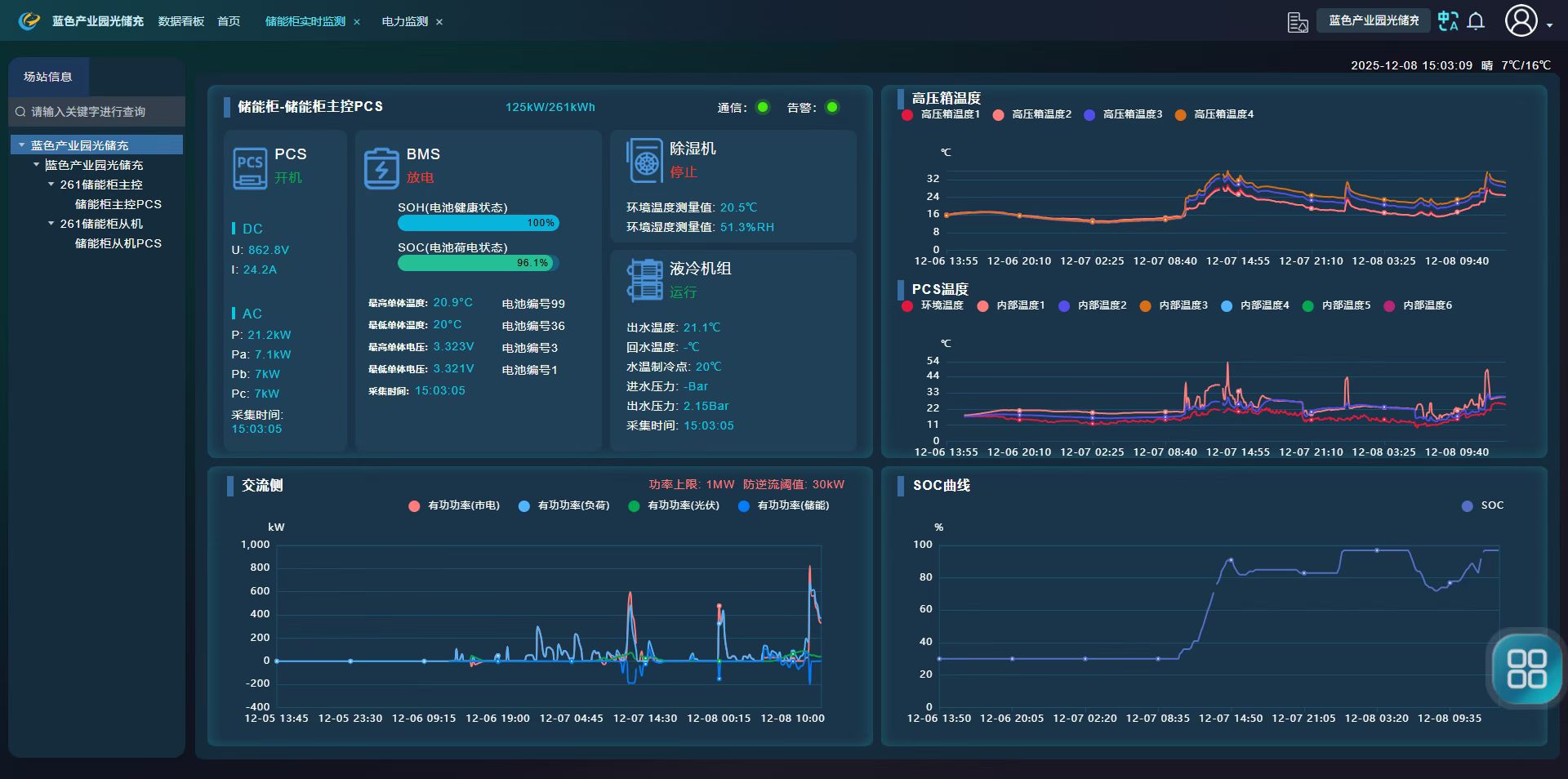The width and height of the screenshot is (1568, 779).
Task: Open the 数据看板 menu item
Action: pos(180,22)
